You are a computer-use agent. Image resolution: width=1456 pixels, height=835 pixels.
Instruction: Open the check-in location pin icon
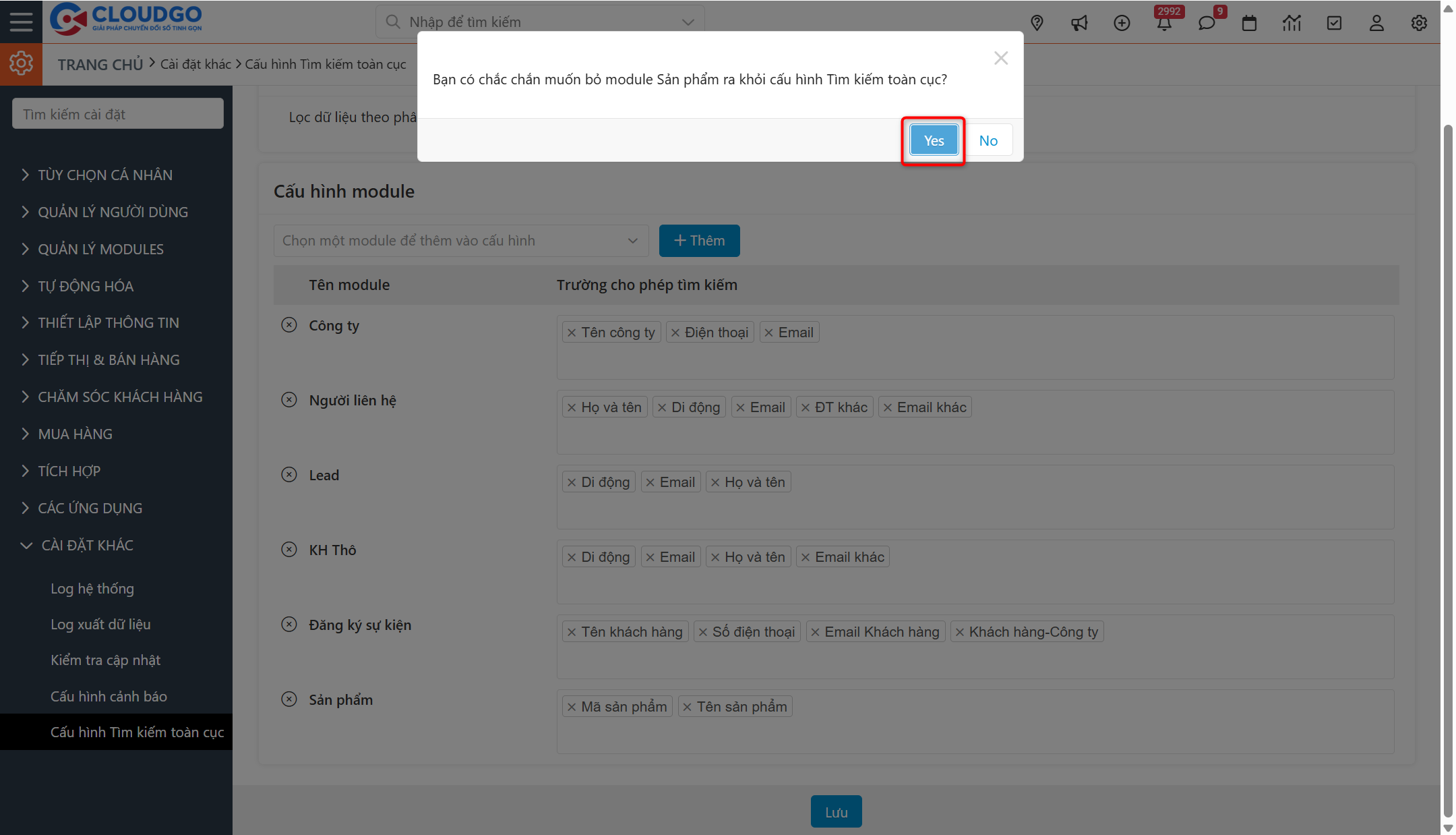click(1037, 22)
